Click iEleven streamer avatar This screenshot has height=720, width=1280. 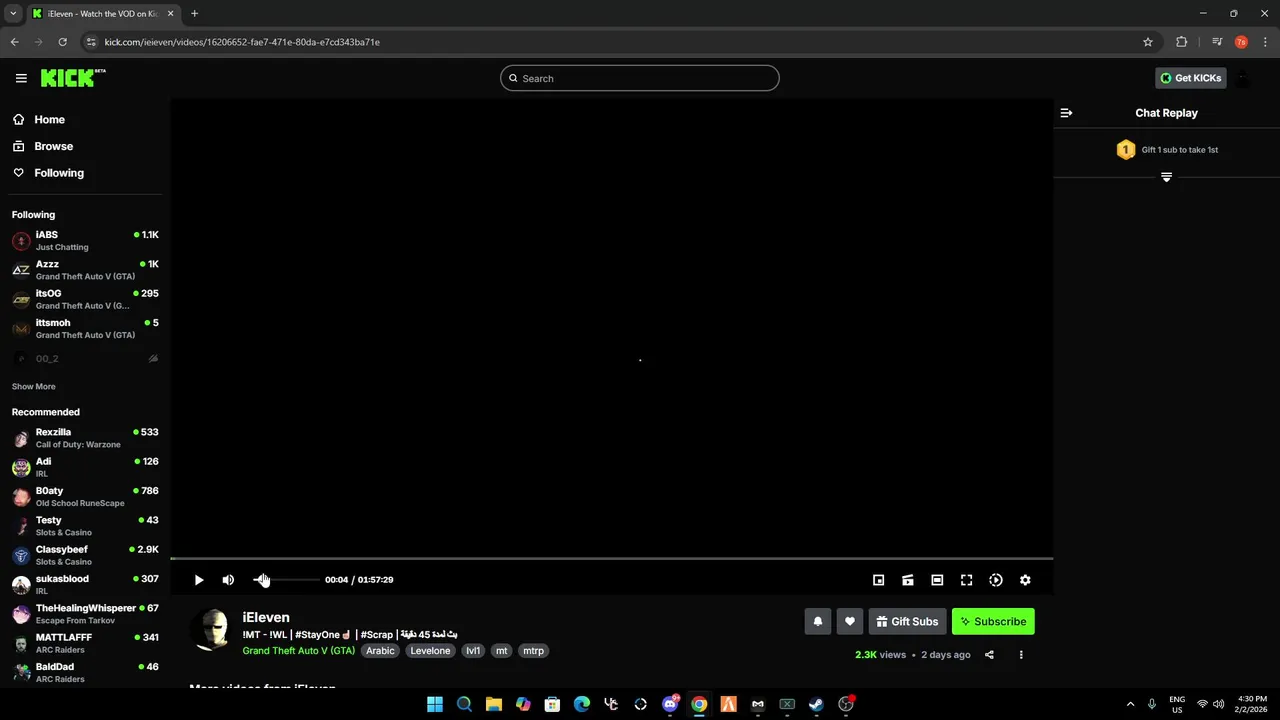coord(210,630)
